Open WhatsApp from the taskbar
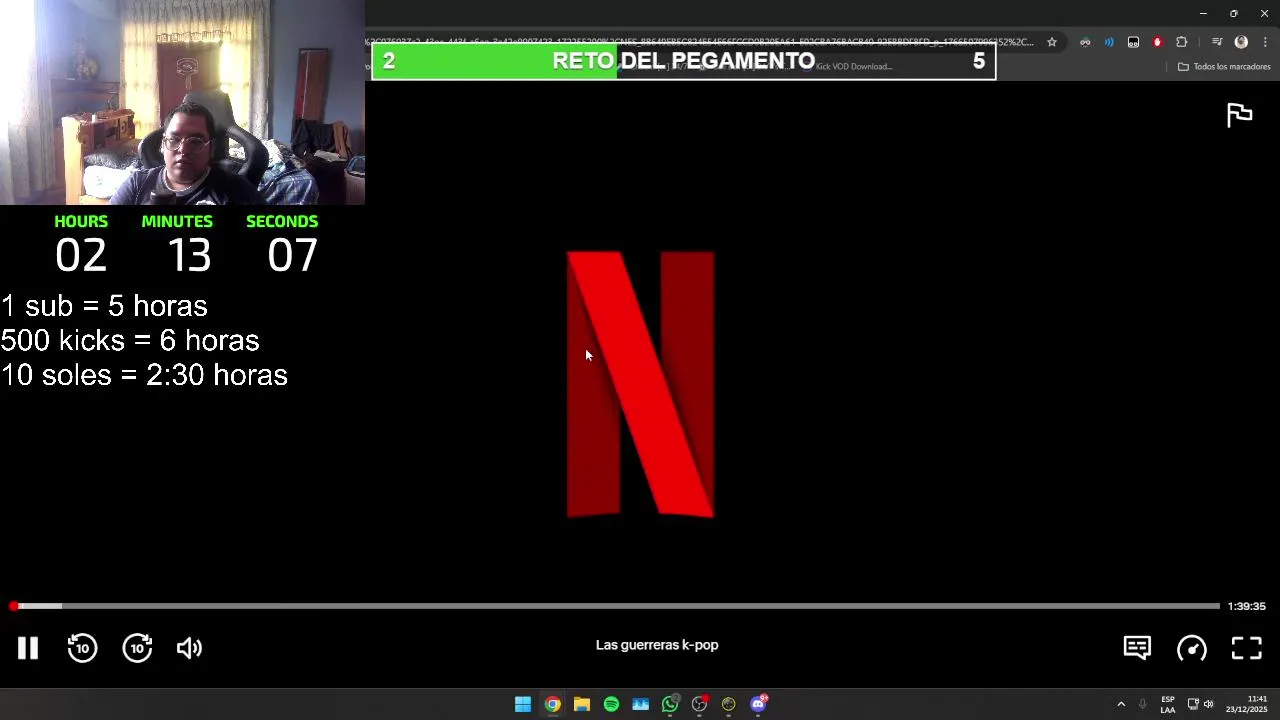Screen dimensions: 1280x720 coord(670,704)
